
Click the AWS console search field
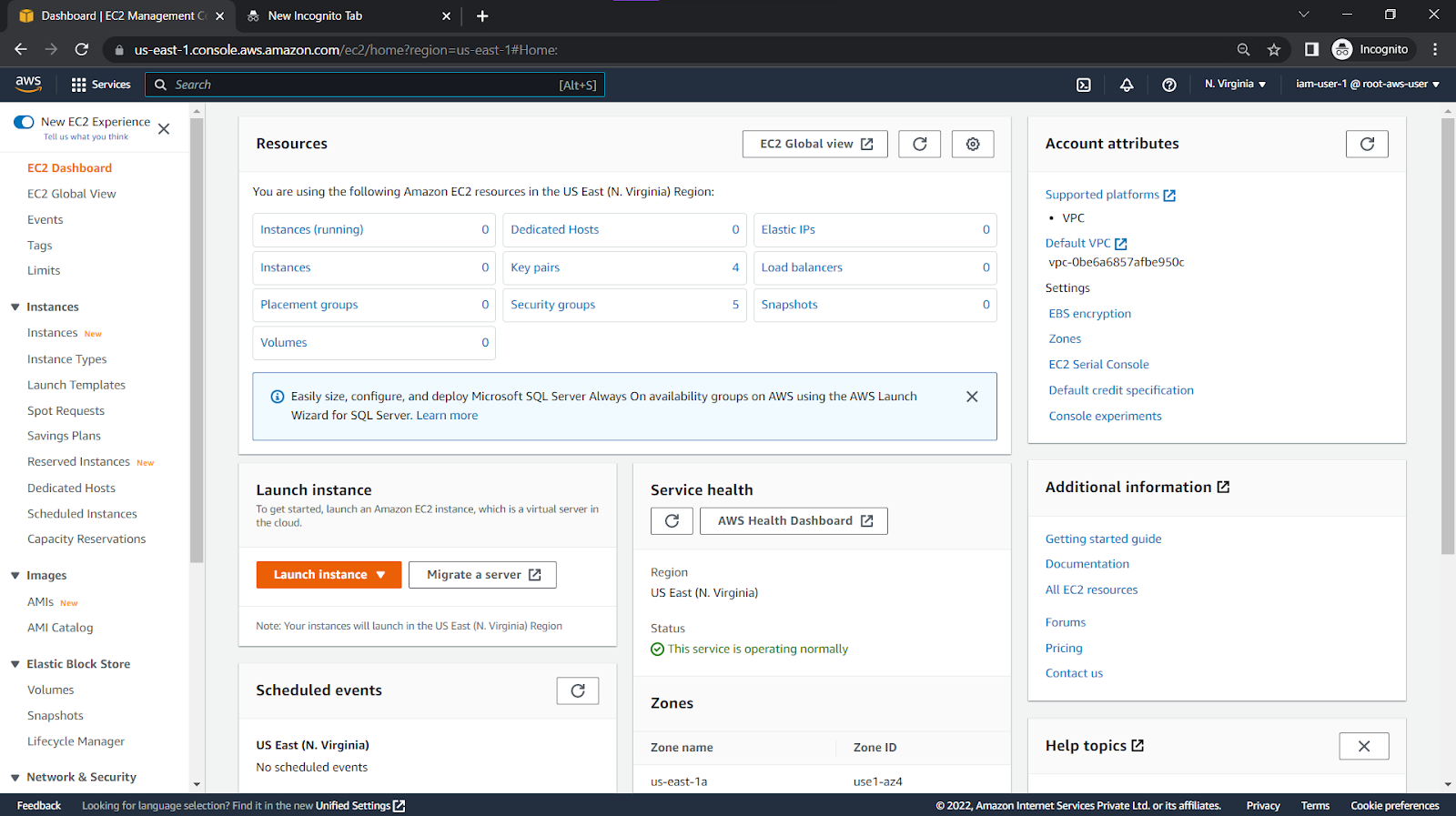tap(375, 85)
